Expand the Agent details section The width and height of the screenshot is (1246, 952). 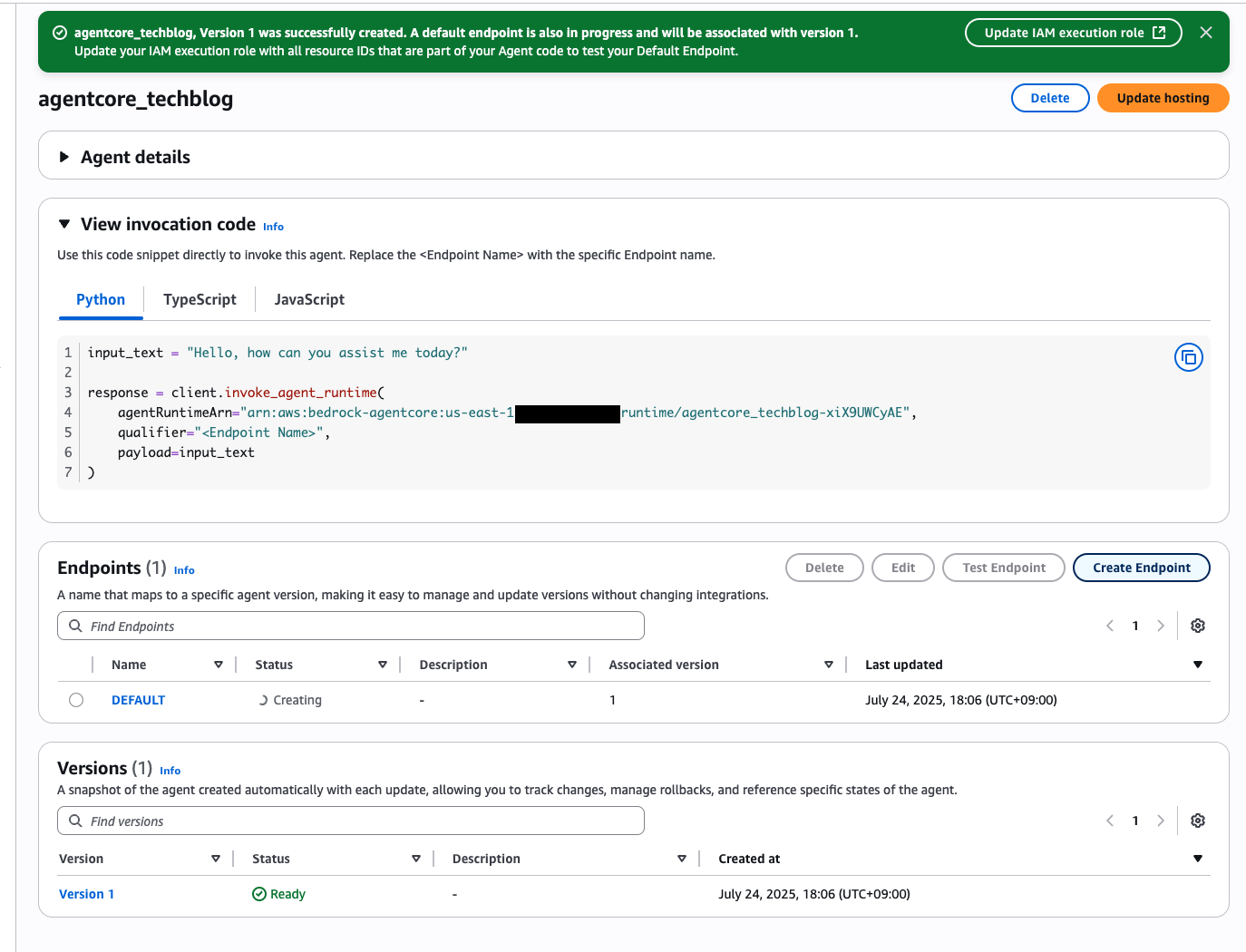point(64,157)
